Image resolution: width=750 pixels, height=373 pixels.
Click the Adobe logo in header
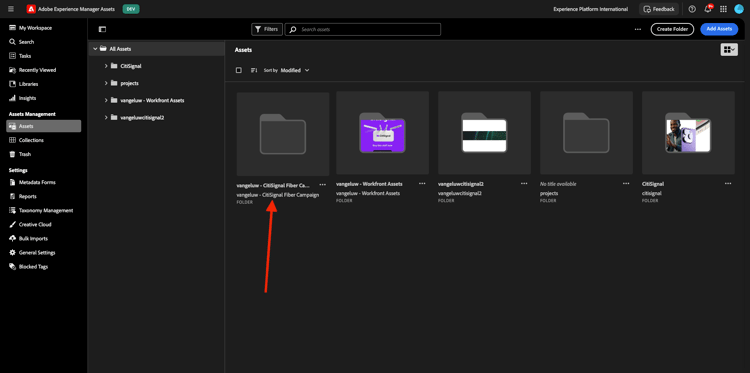coord(31,9)
